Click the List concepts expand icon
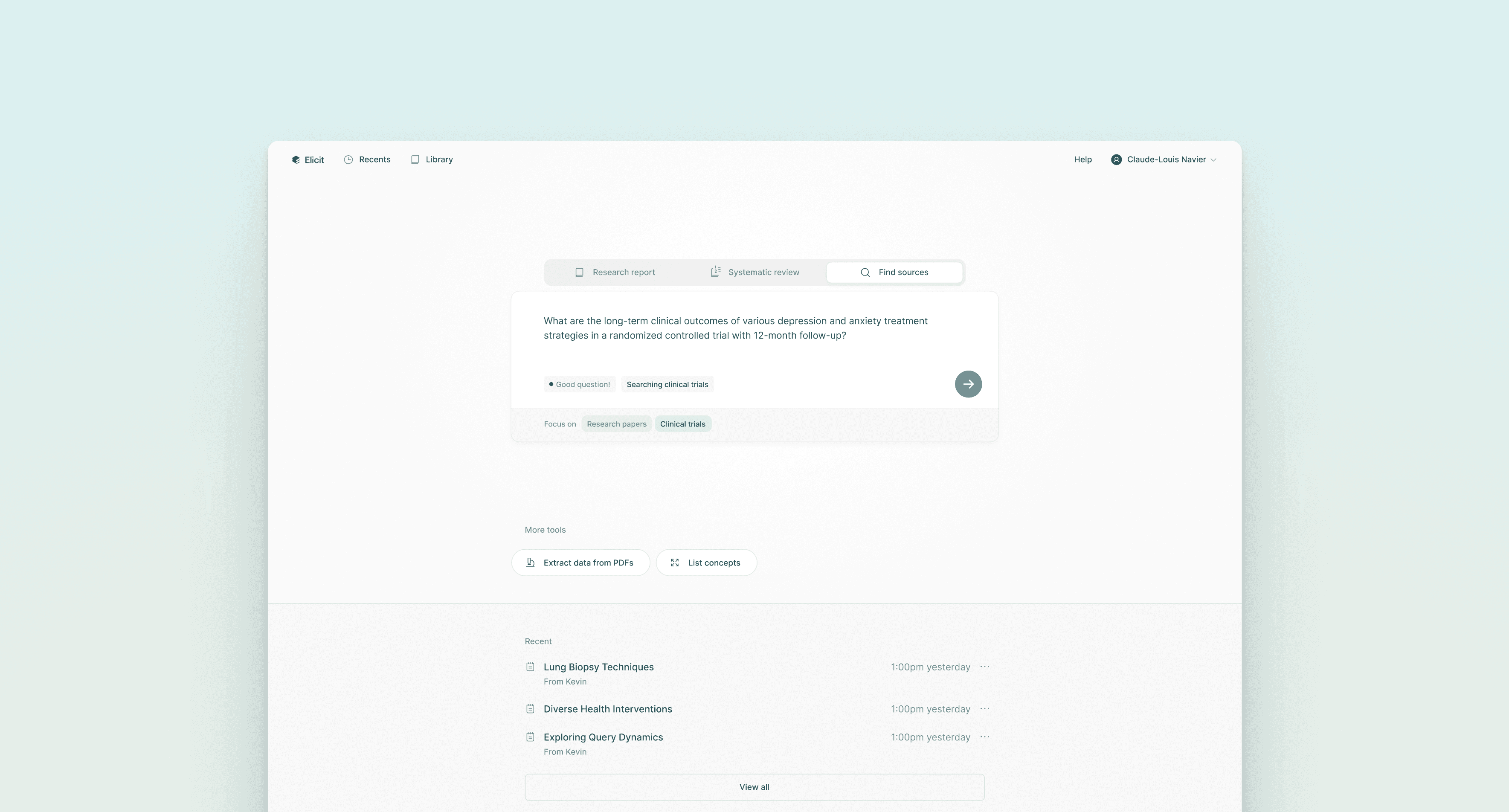 pyautogui.click(x=674, y=563)
